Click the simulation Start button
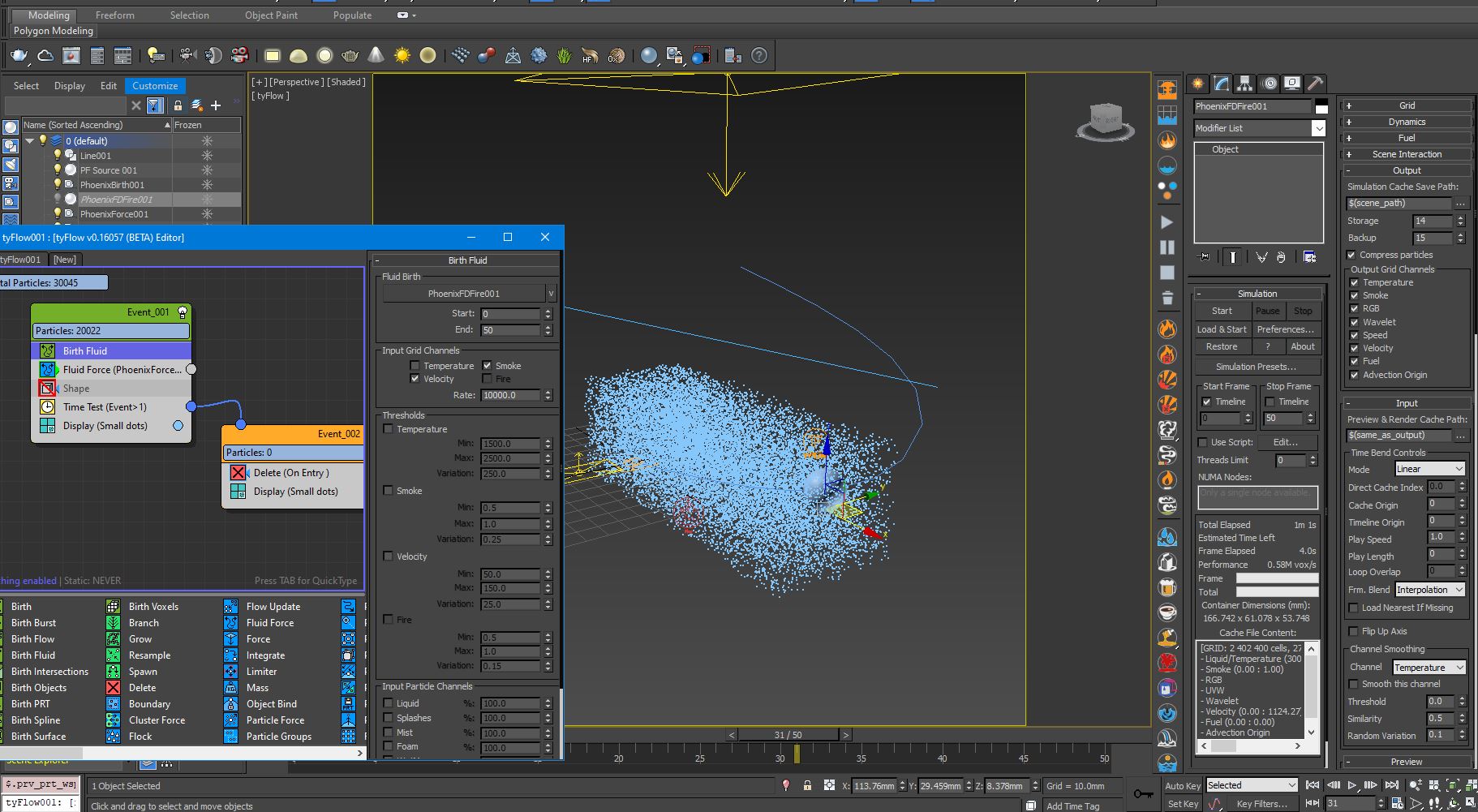Viewport: 1478px width, 812px height. [1222, 311]
